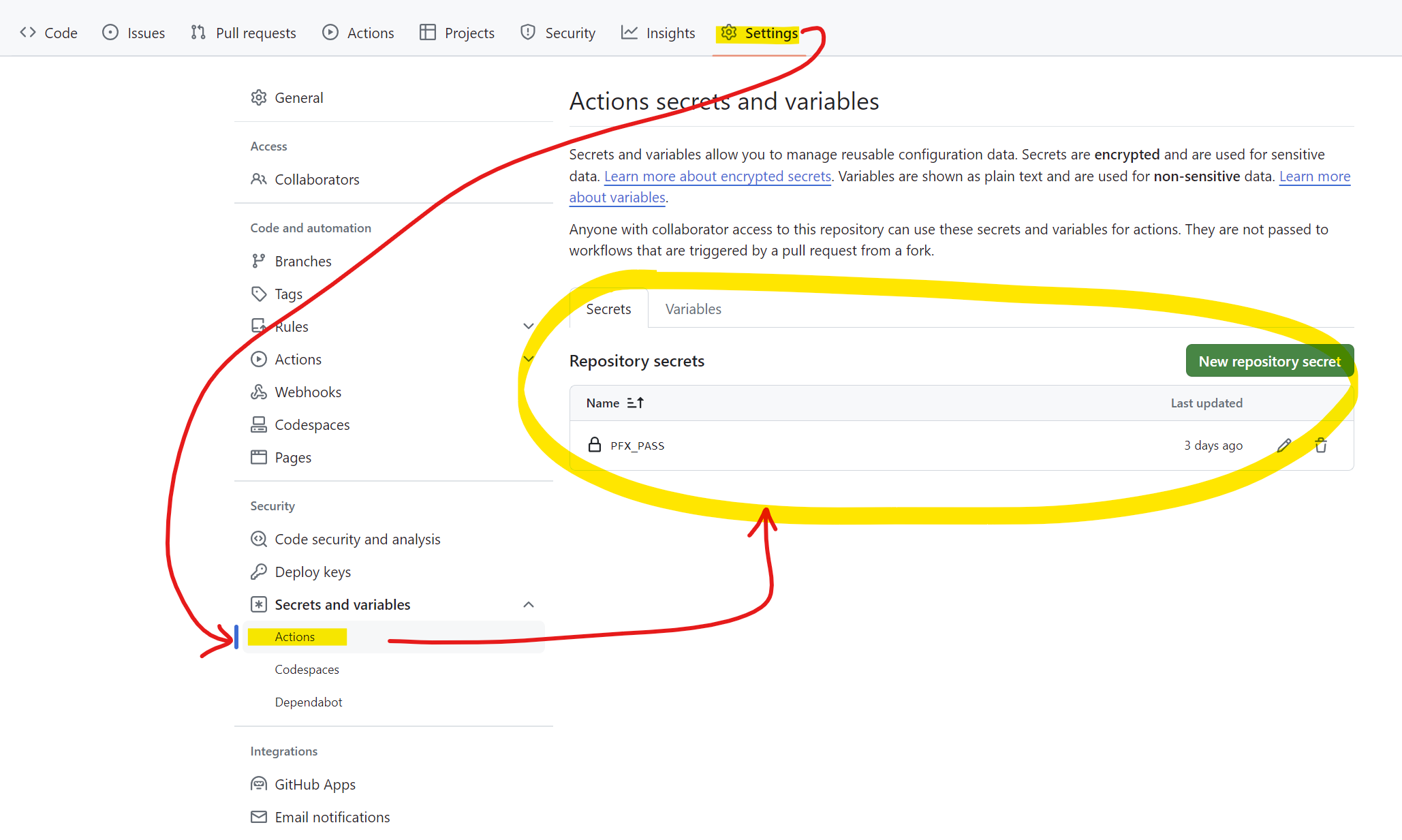Collapse the Secrets and variables section

528,605
